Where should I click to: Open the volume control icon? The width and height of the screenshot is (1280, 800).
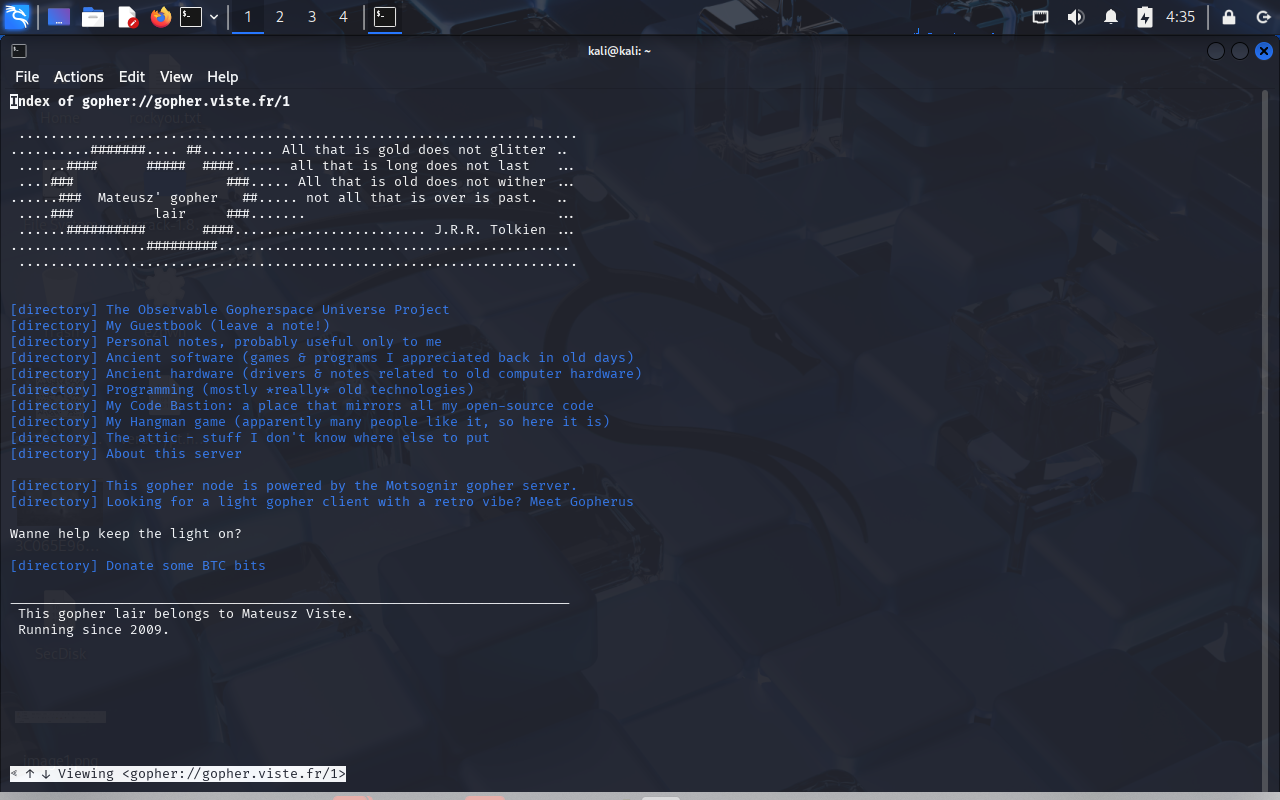coord(1076,17)
